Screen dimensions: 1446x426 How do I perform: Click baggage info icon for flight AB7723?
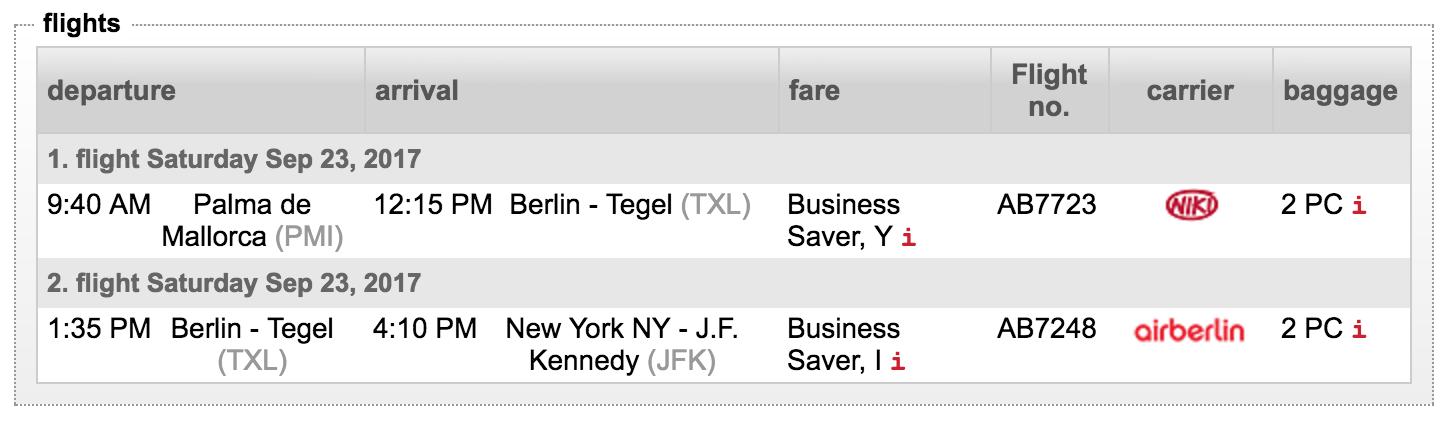(1359, 207)
